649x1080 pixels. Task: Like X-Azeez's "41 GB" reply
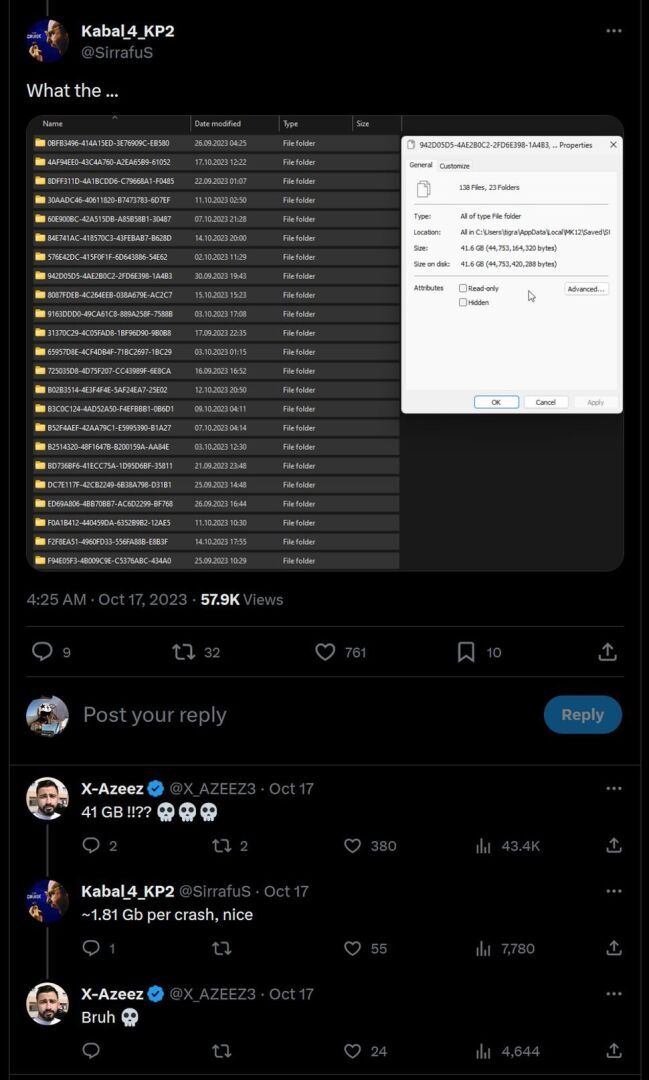click(352, 846)
